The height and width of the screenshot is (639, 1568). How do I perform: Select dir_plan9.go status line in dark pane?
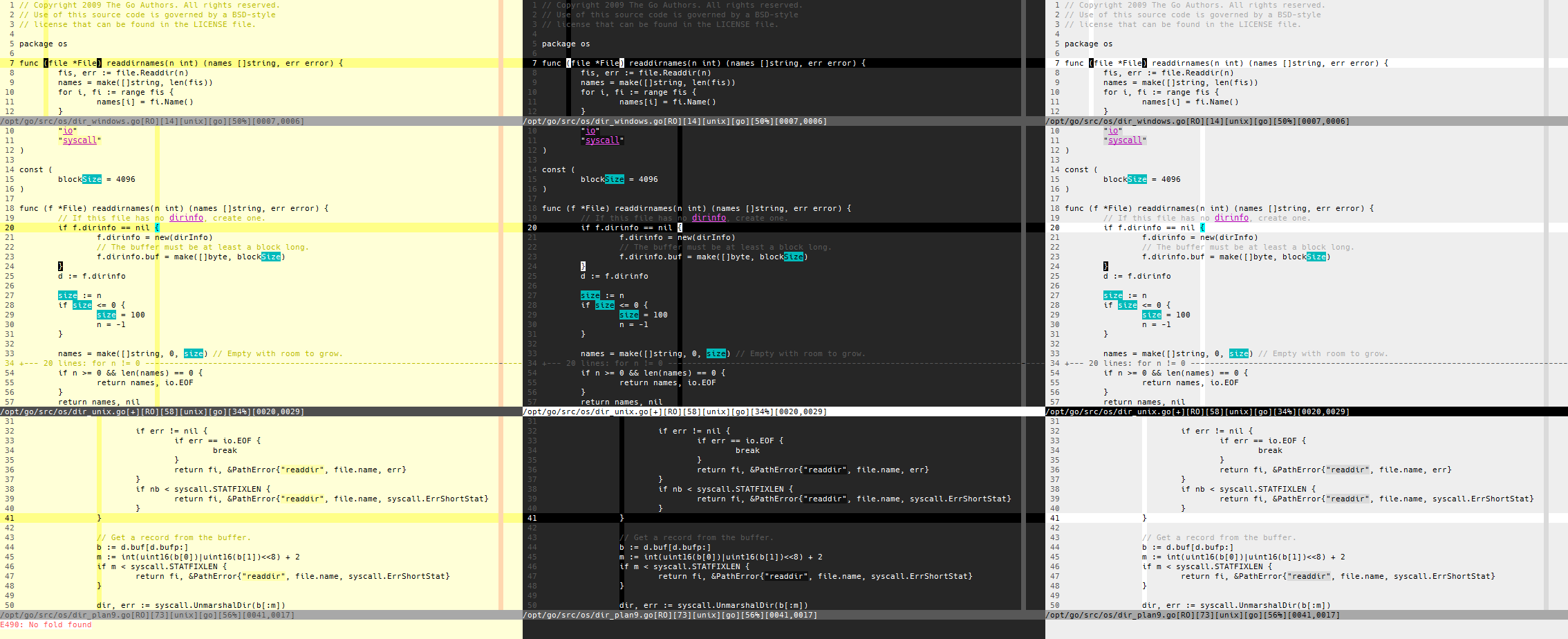784,615
